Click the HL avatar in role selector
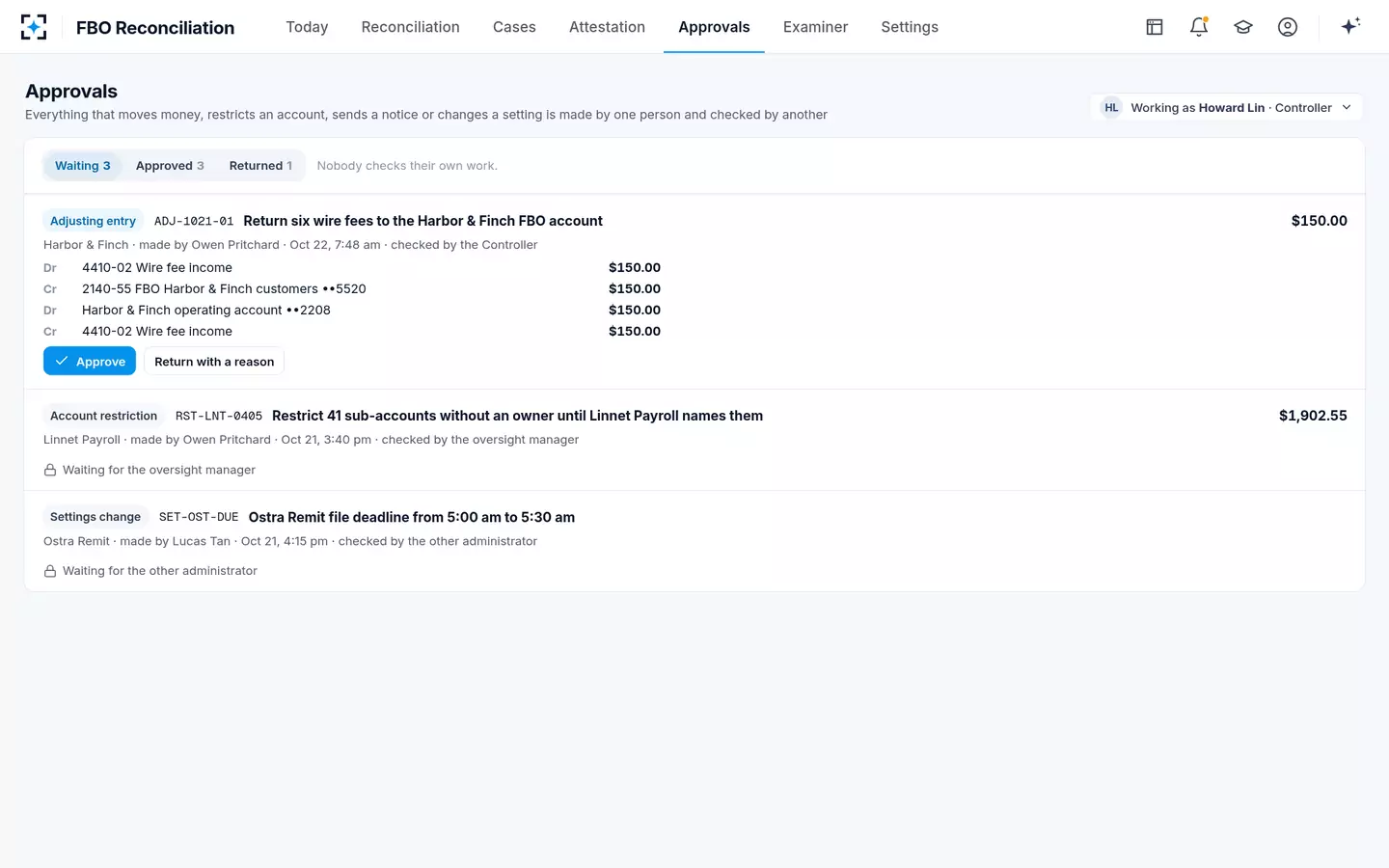 click(1111, 107)
